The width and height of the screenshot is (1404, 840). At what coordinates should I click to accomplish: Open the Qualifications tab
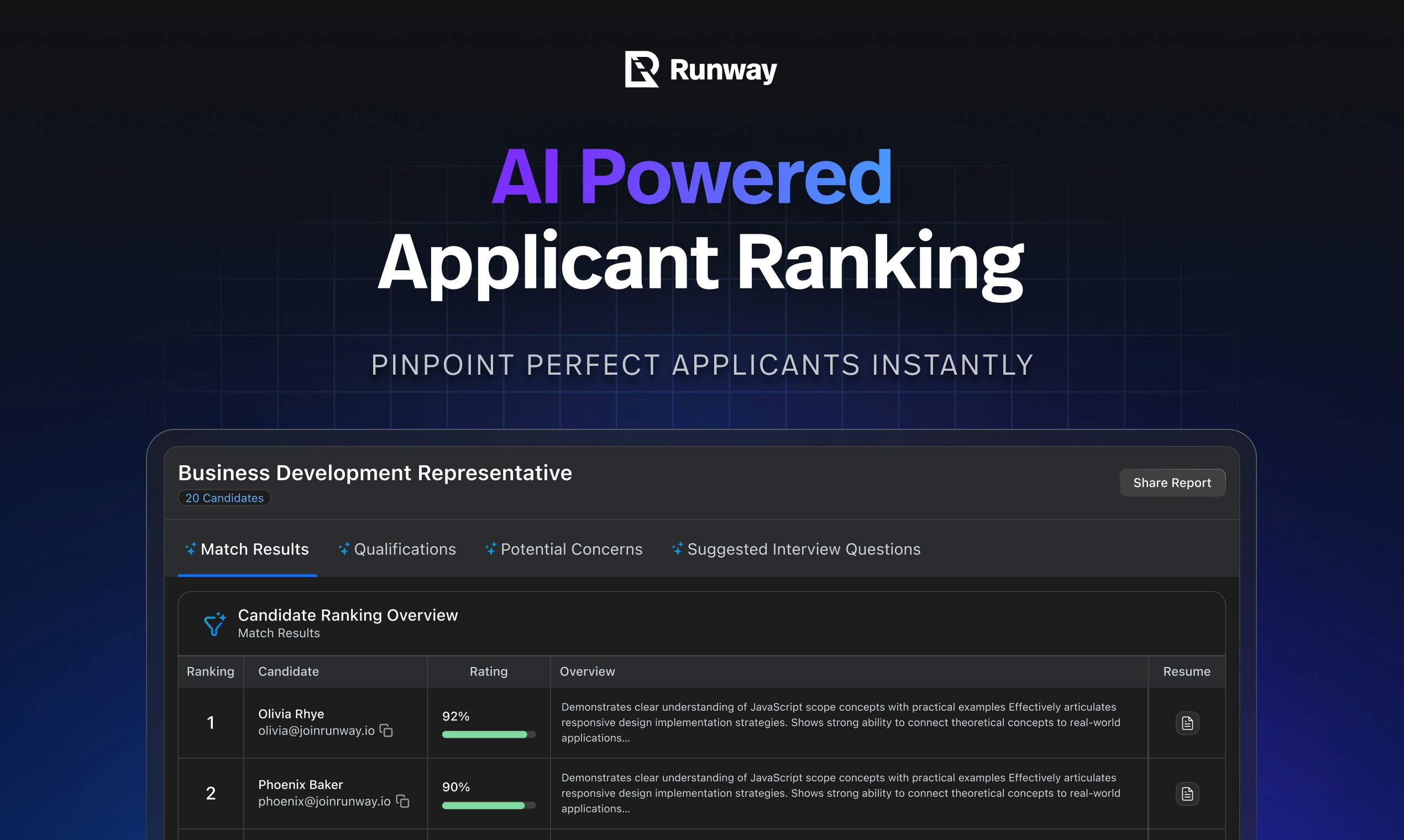tap(405, 549)
